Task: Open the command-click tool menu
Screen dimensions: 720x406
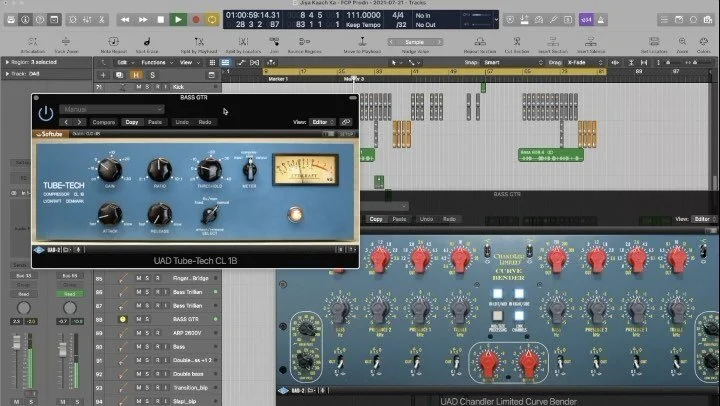Action: pyautogui.click(x=414, y=62)
